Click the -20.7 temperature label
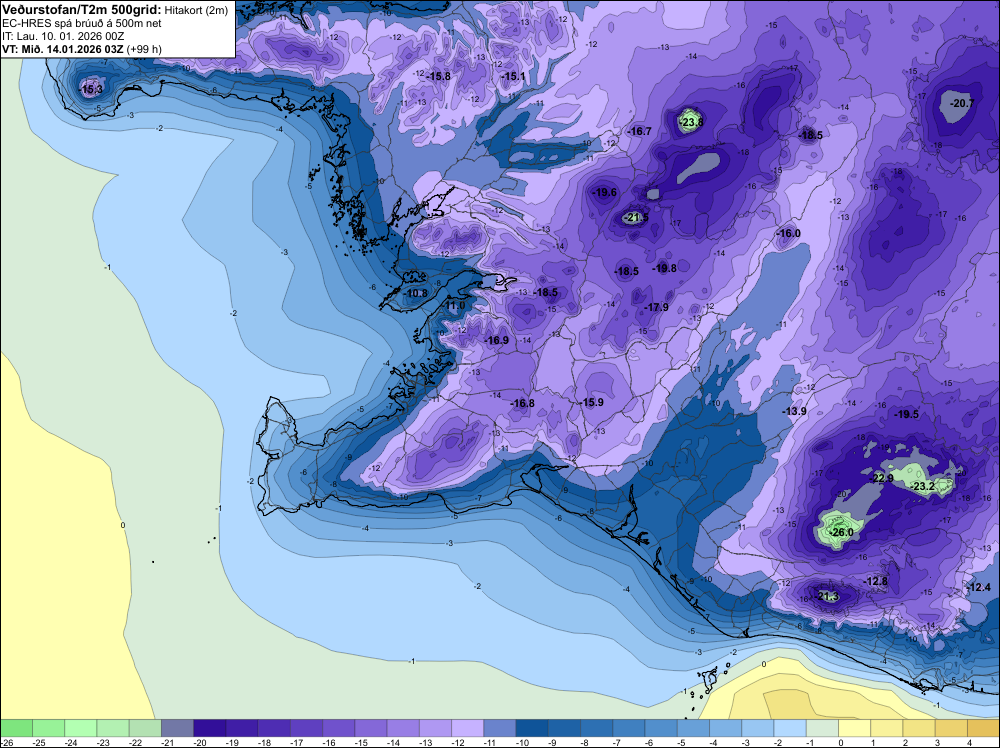Screen dimensions: 1000x748 tap(962, 103)
